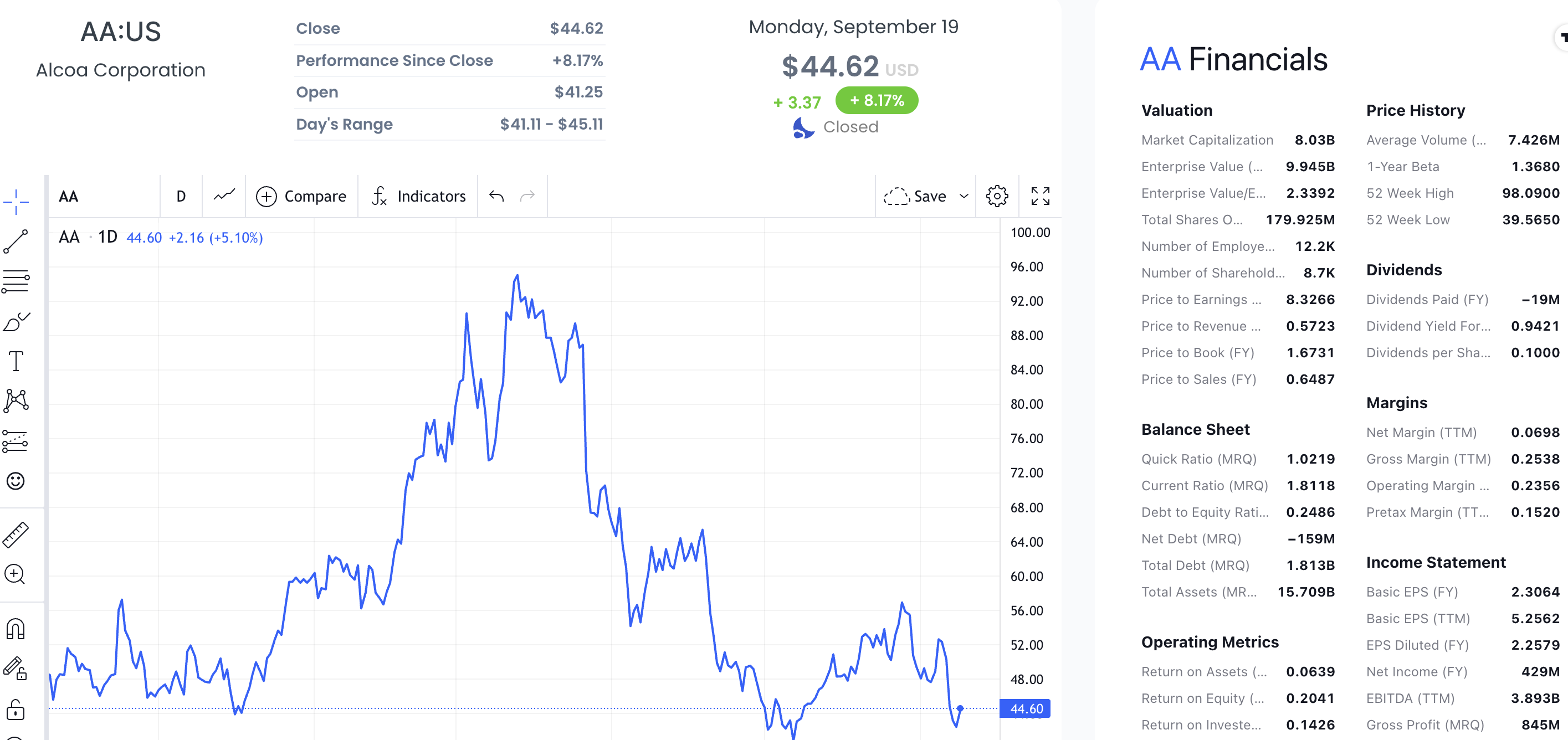Viewport: 1568px width, 740px height.
Task: Toggle magnet mode for drawings
Action: tap(16, 629)
